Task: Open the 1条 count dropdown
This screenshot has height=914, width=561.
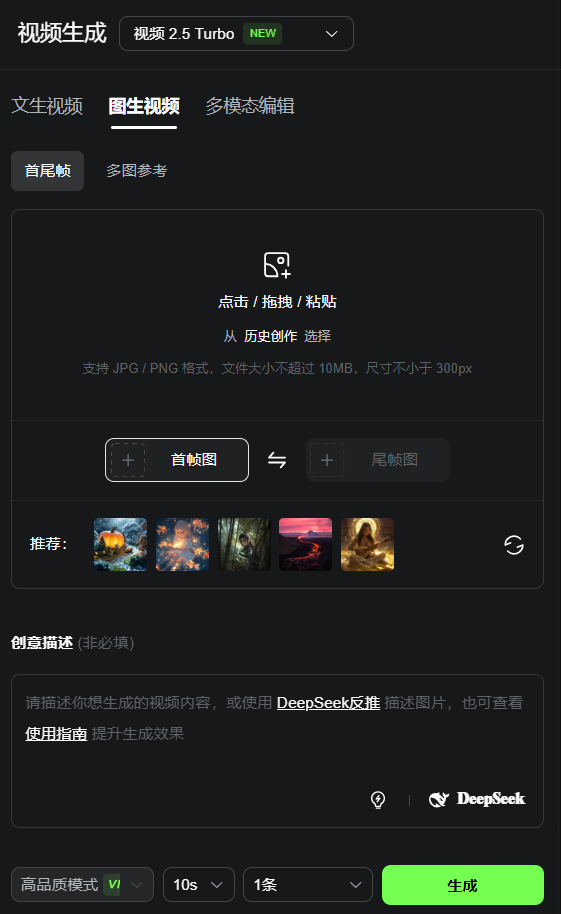Action: (308, 885)
